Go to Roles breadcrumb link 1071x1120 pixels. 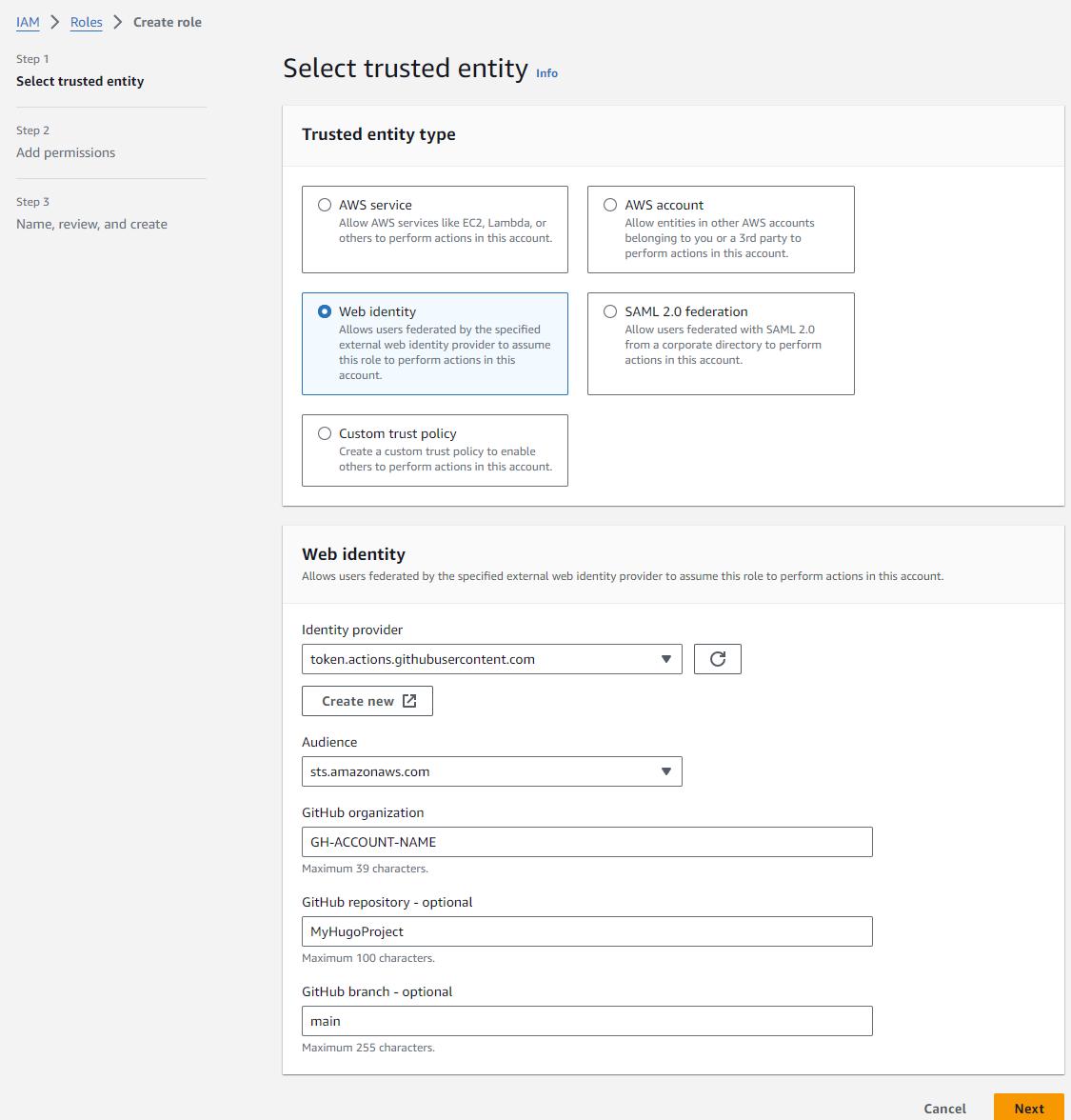tap(87, 22)
